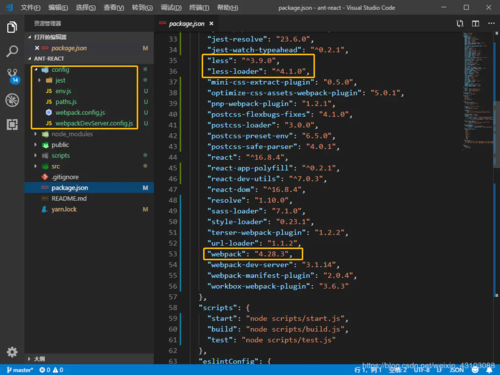Open the errors and warnings status indicator
500x375 pixels.
(x=51, y=370)
